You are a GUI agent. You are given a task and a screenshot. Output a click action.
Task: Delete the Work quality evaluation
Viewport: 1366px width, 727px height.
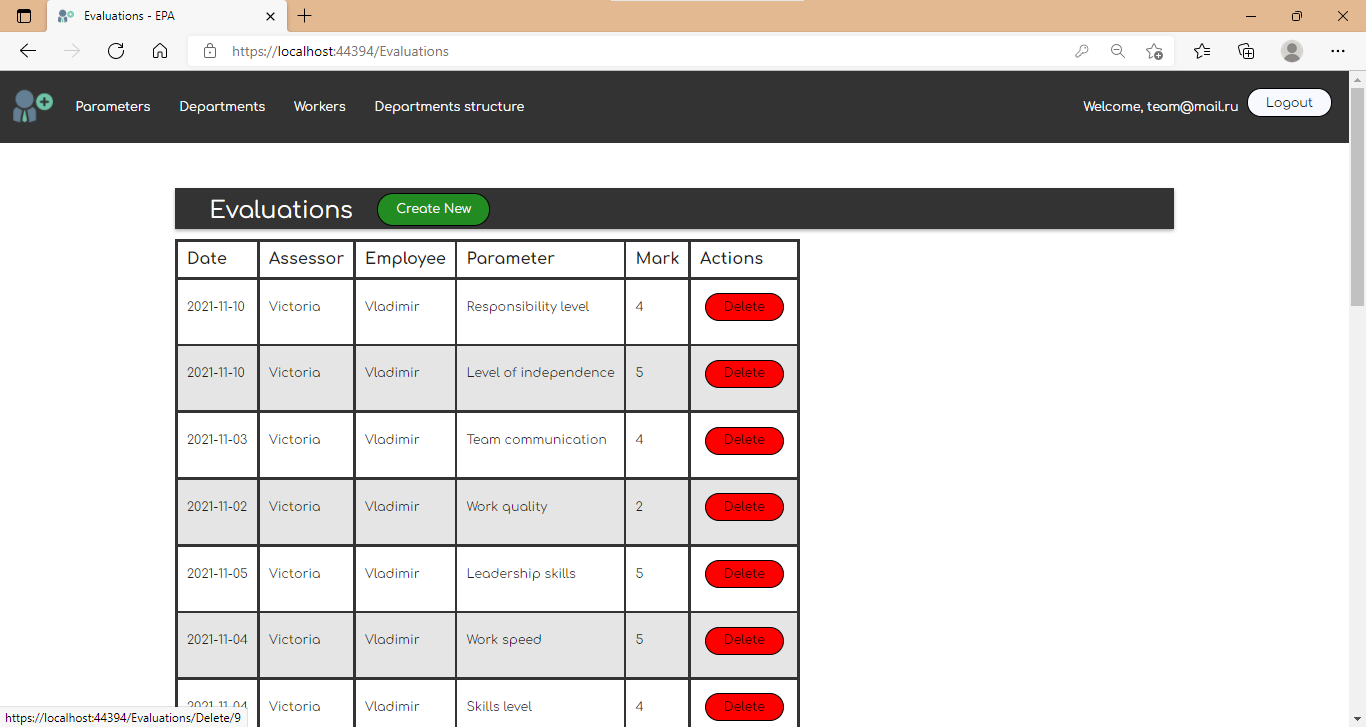point(744,507)
